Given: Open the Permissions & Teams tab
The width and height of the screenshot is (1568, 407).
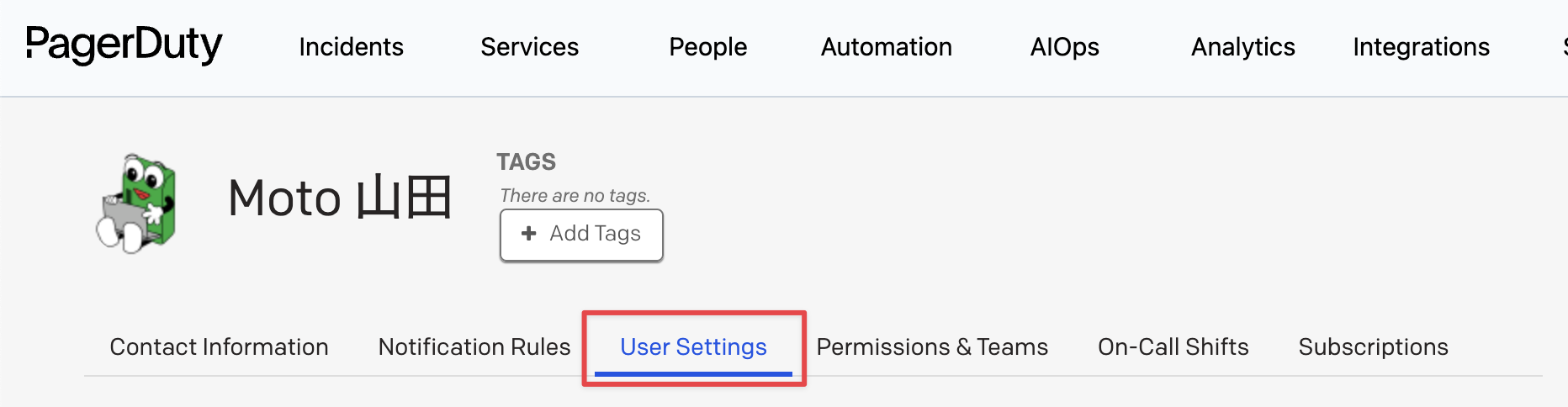Looking at the screenshot, I should 932,347.
